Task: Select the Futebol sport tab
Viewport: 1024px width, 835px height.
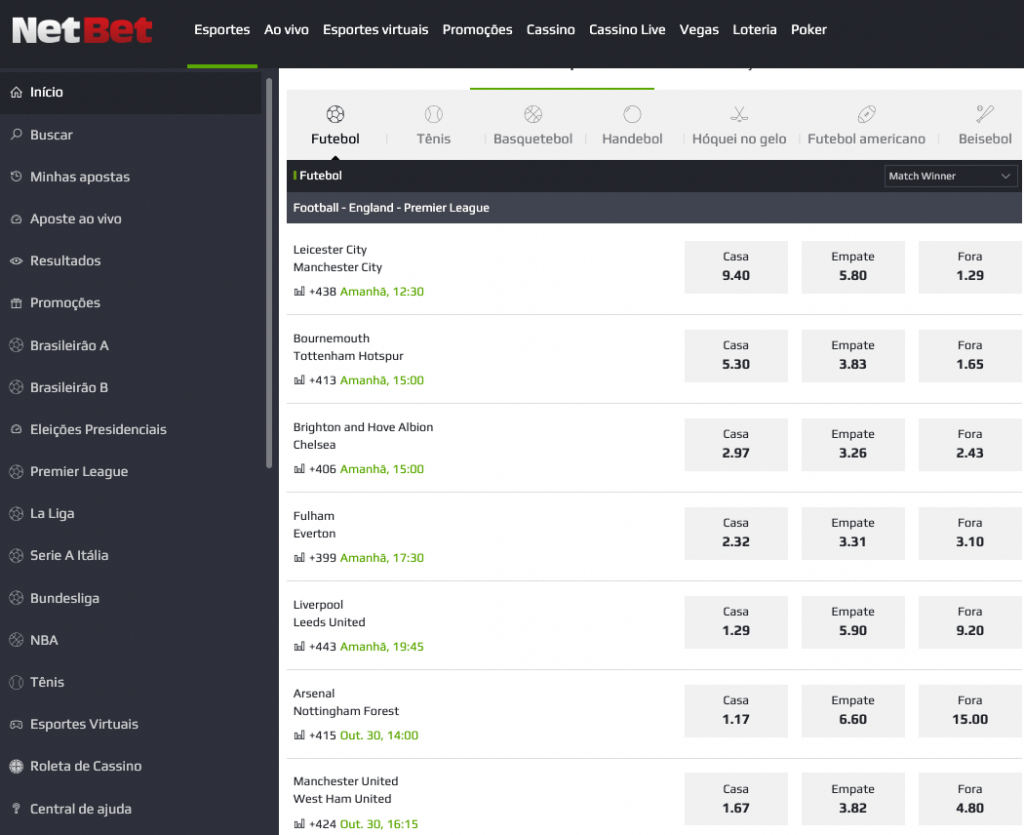Action: coord(335,125)
